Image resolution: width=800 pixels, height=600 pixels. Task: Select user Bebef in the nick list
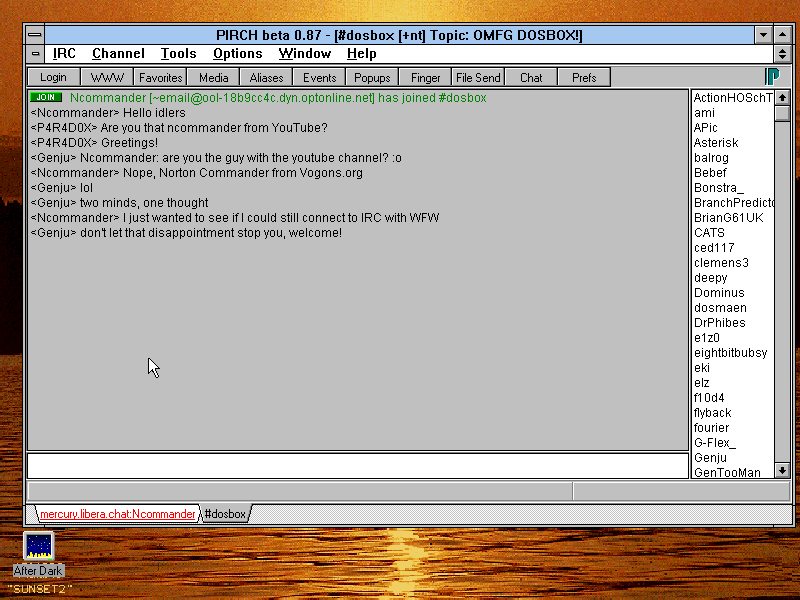coord(733,172)
